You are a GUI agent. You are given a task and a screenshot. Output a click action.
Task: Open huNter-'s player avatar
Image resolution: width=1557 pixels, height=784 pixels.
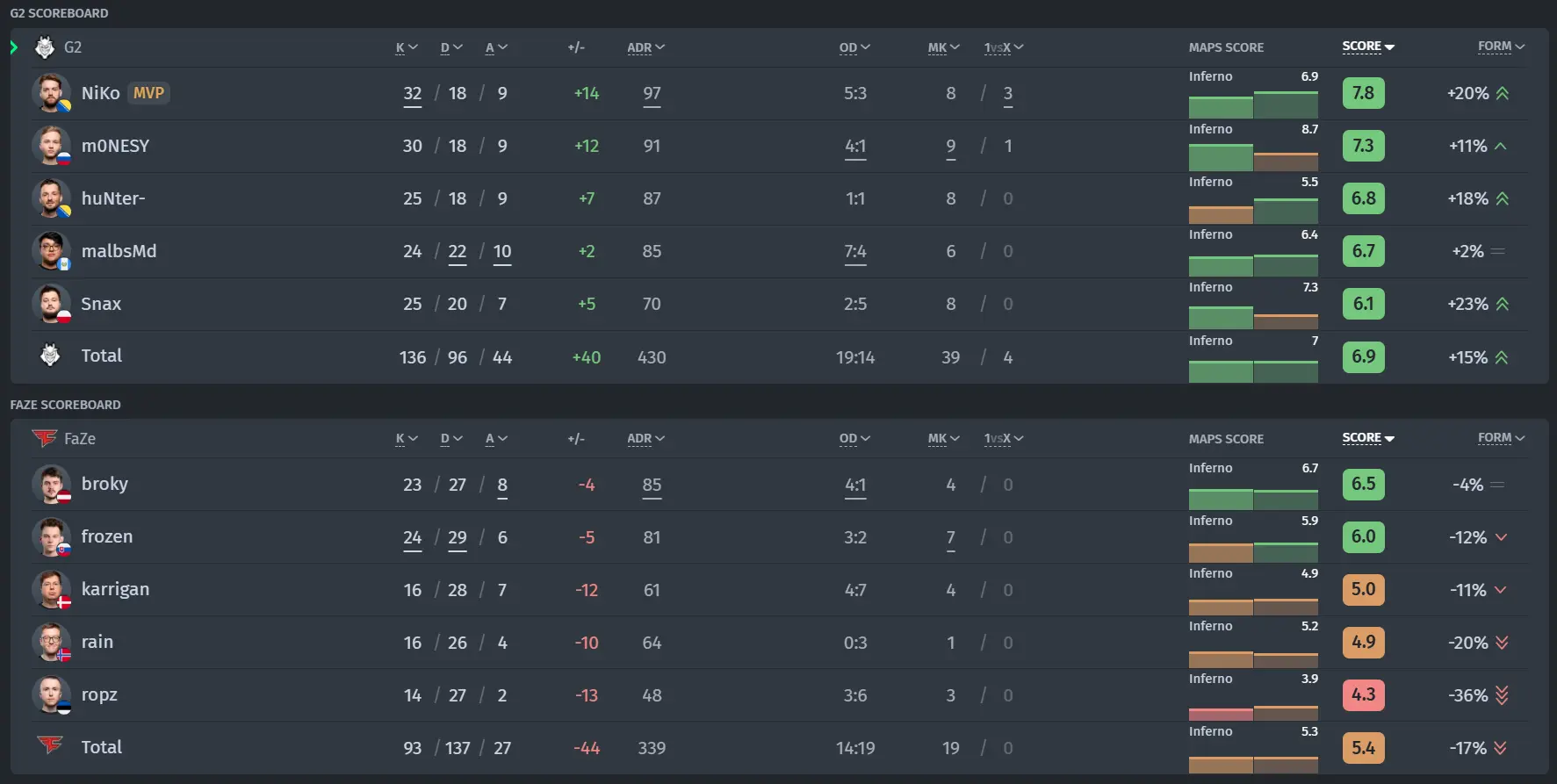click(51, 198)
